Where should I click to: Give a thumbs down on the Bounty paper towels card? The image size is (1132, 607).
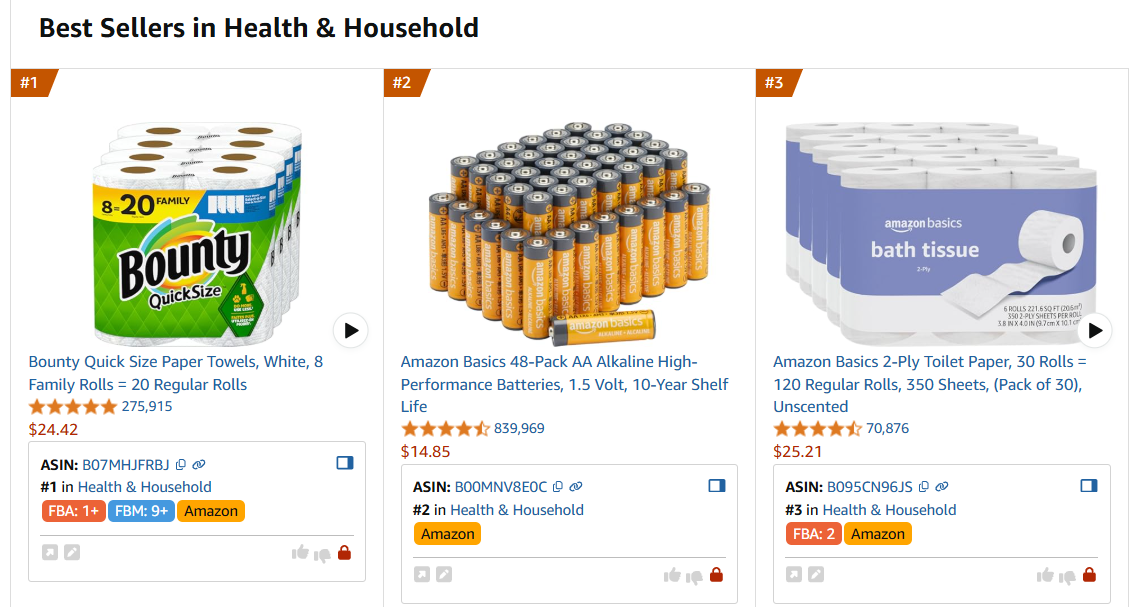tap(323, 553)
